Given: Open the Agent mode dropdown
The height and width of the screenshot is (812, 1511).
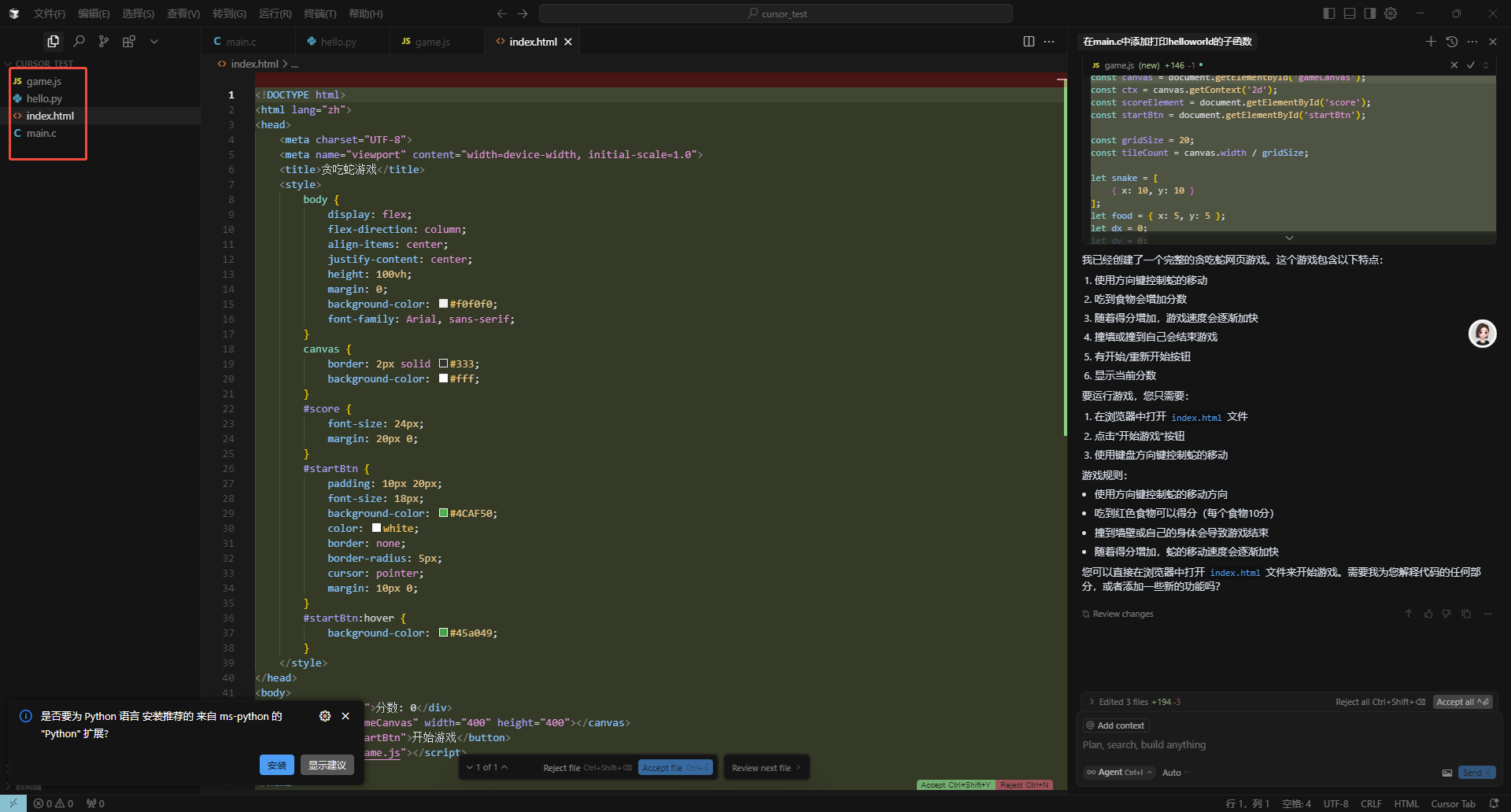Looking at the screenshot, I should pos(1119,773).
